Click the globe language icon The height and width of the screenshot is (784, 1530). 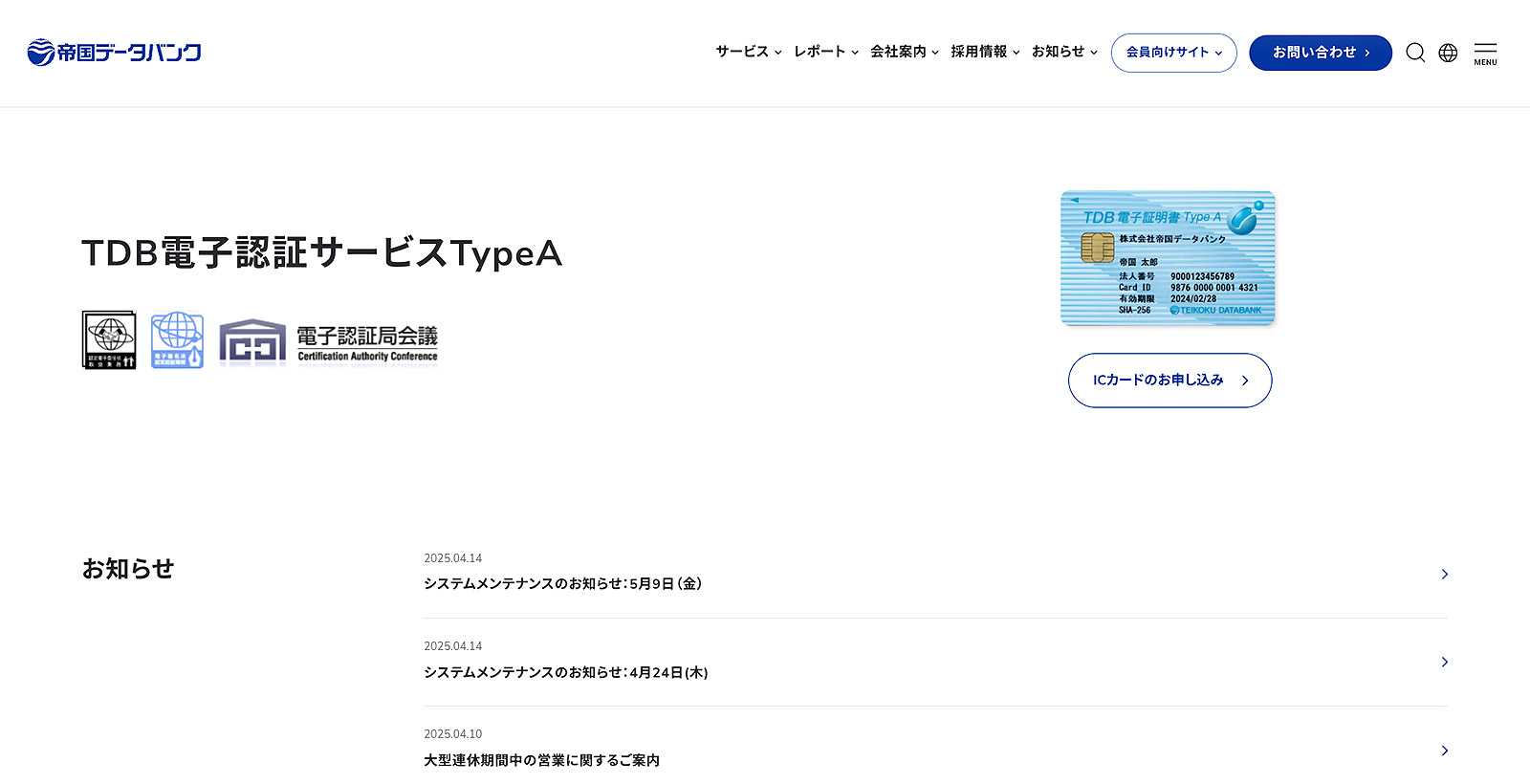point(1448,53)
